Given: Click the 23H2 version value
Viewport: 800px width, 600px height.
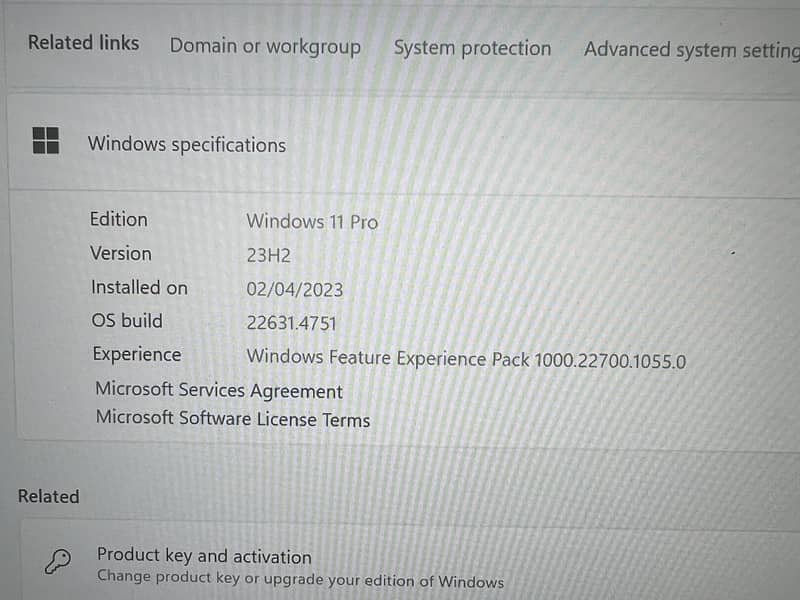Looking at the screenshot, I should click(268, 255).
